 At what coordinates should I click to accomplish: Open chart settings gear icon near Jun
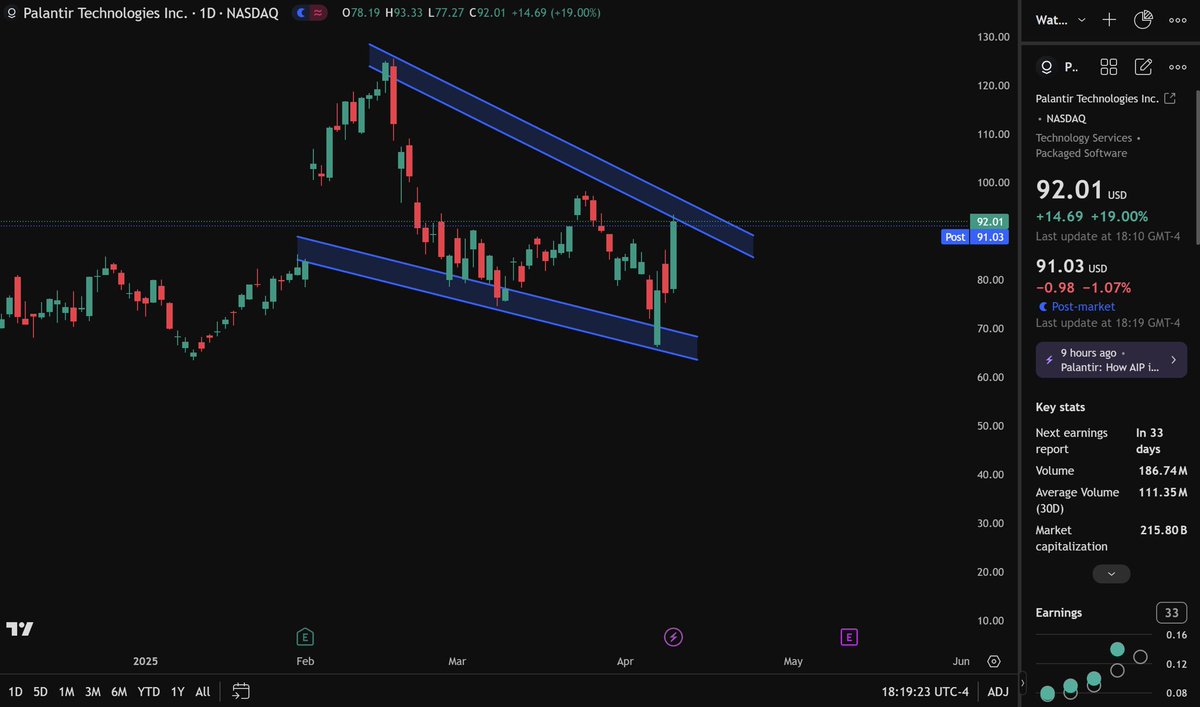pos(994,661)
